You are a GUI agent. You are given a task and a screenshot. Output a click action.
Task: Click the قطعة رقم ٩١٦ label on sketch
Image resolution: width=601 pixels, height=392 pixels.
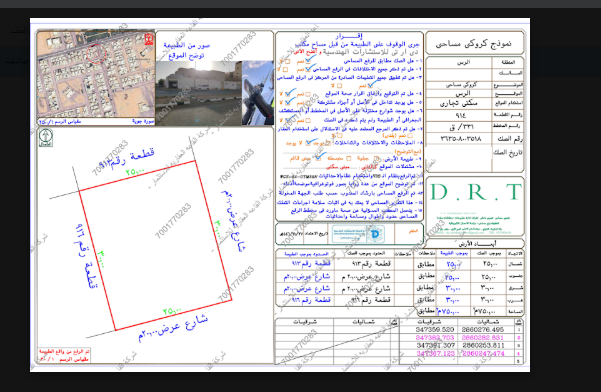pyautogui.click(x=85, y=255)
